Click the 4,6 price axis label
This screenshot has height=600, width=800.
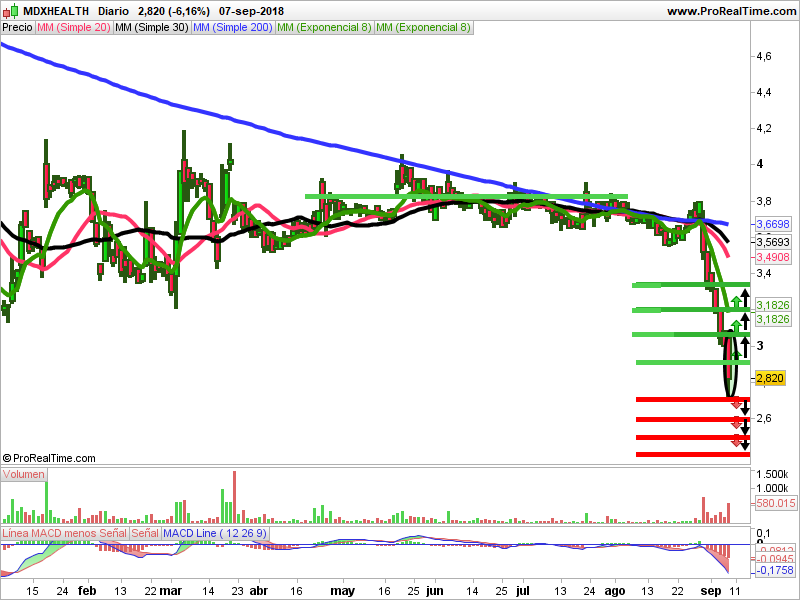coord(764,56)
